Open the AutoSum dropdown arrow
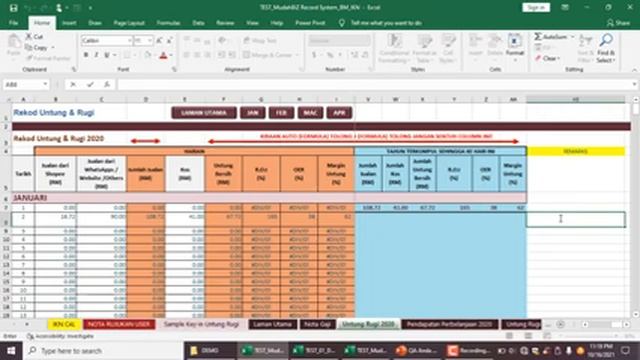640x360 pixels. (x=572, y=37)
